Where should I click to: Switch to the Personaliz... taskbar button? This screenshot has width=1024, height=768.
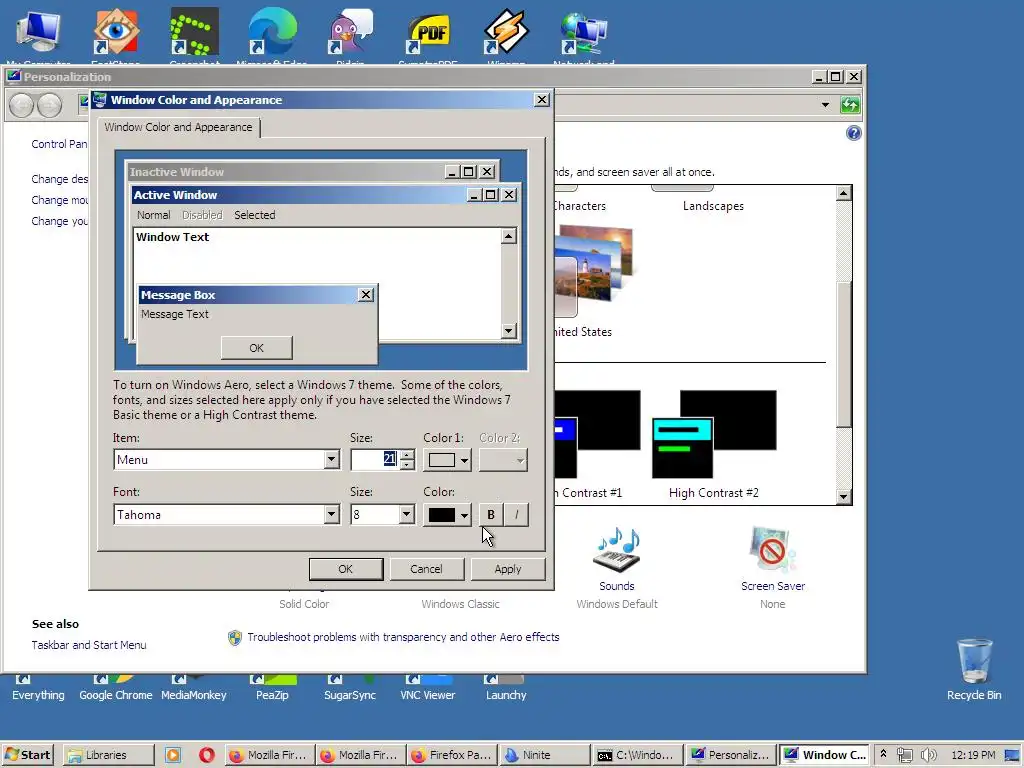[730, 755]
